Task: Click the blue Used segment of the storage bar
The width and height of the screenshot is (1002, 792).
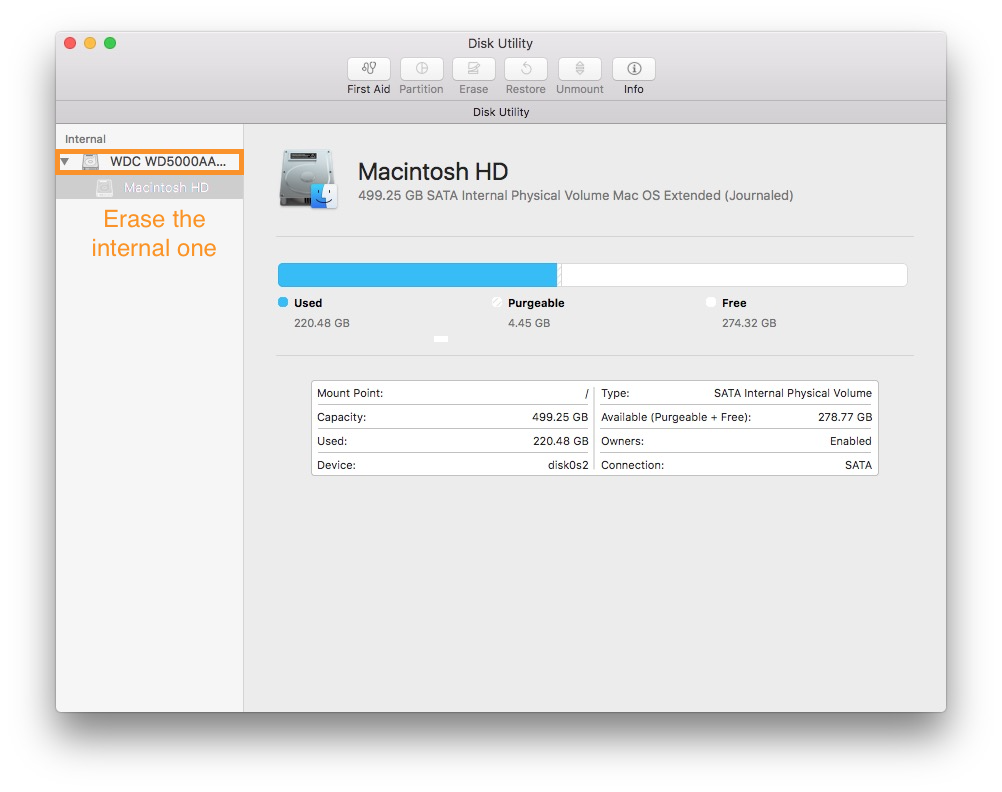Action: click(417, 274)
